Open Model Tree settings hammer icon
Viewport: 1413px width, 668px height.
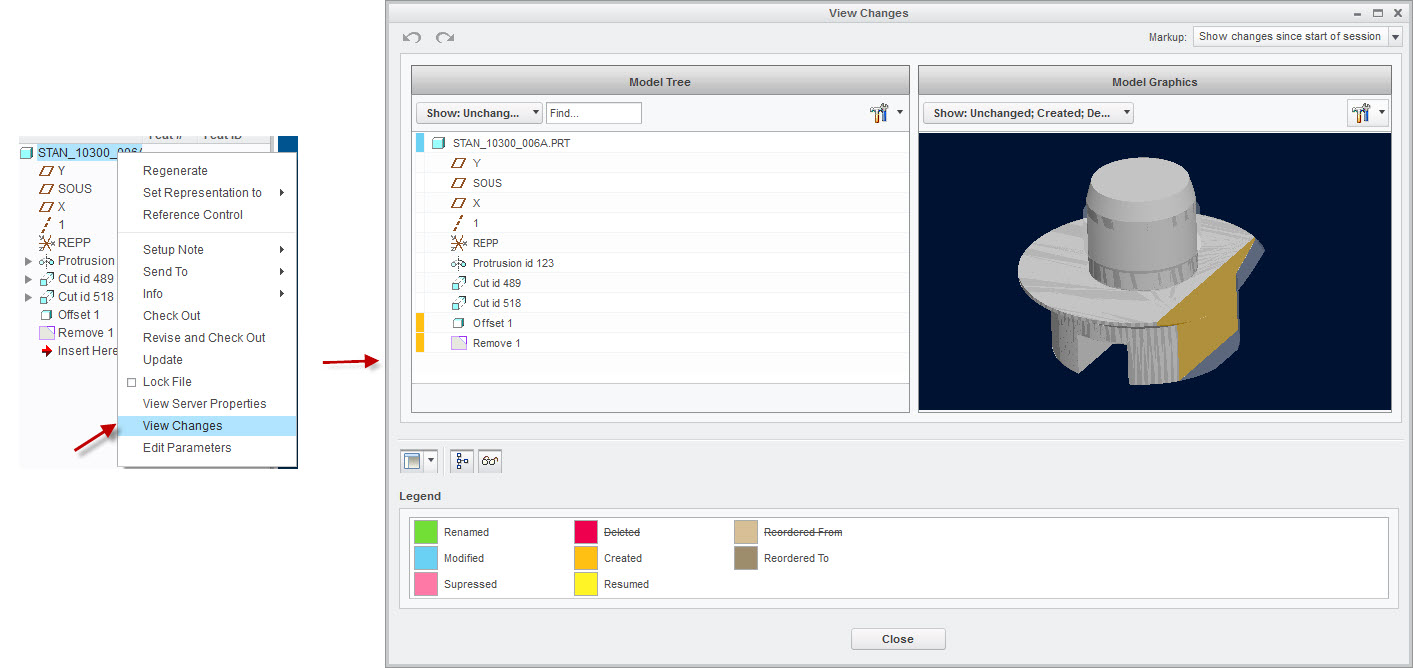click(x=880, y=114)
